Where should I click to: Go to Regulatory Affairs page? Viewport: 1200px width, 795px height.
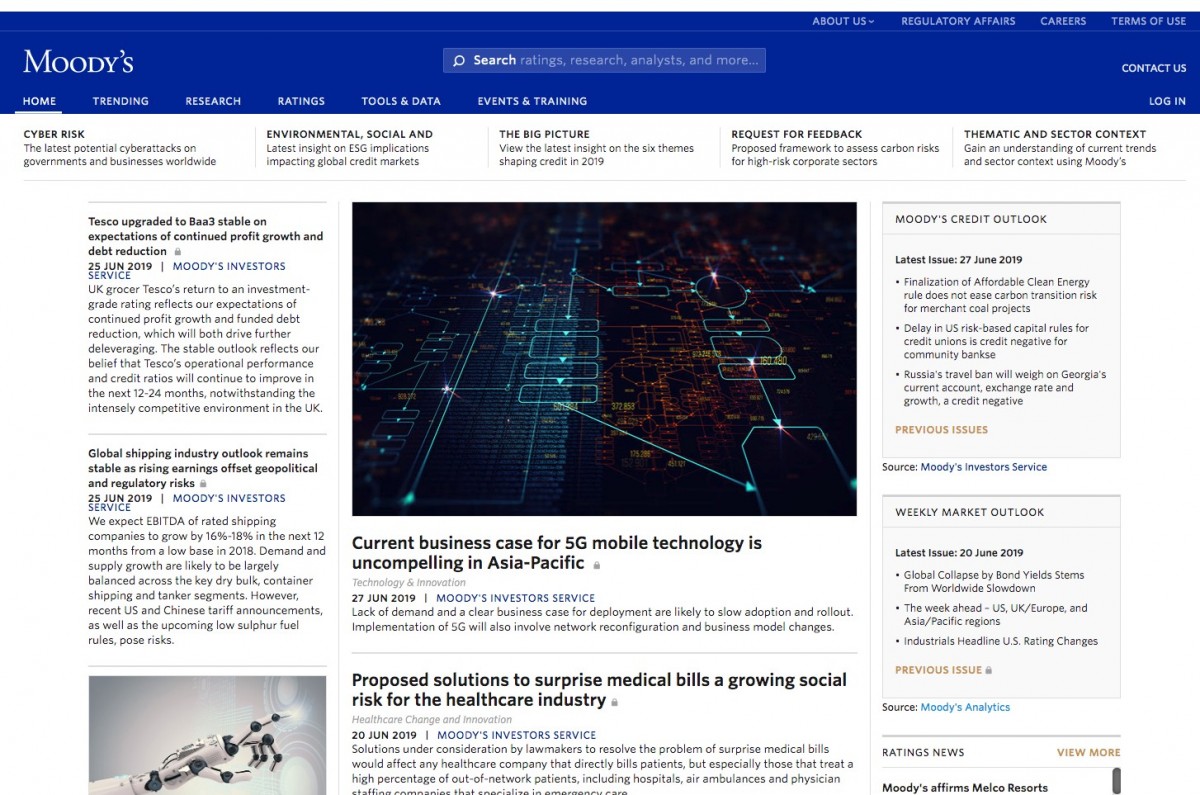[x=958, y=21]
